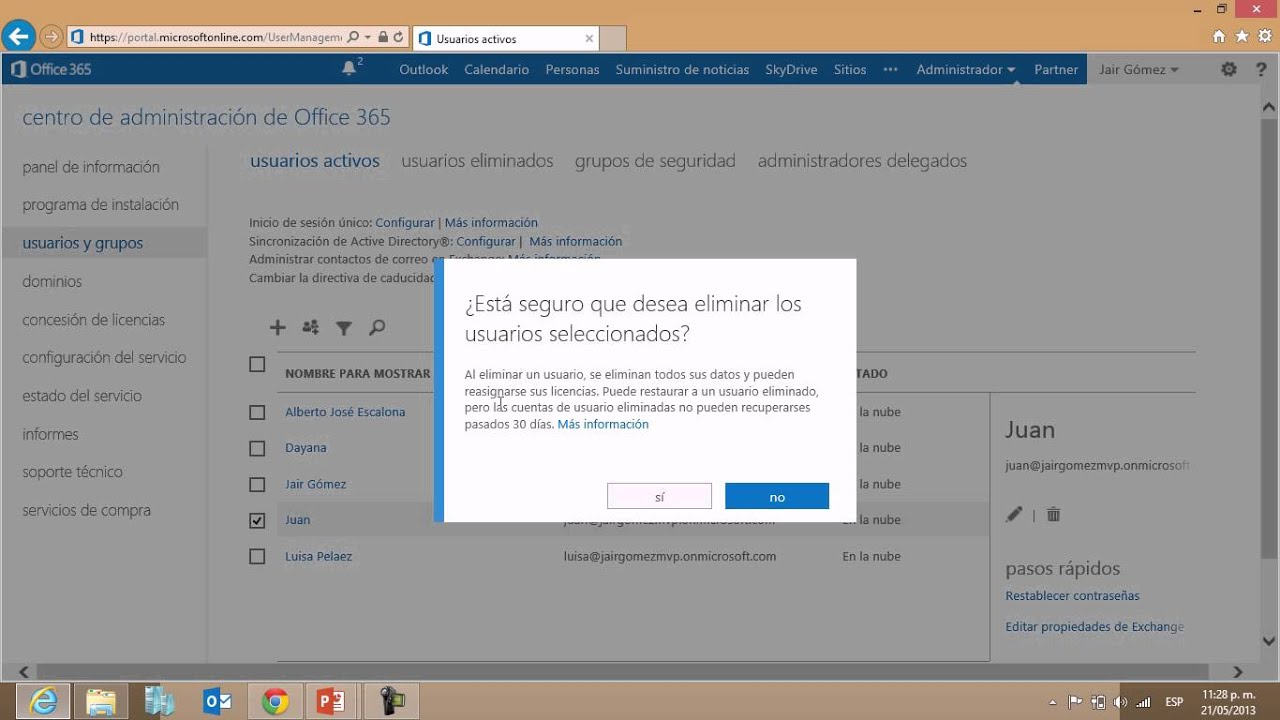
Task: Click the browser address bar URL
Action: (x=215, y=38)
